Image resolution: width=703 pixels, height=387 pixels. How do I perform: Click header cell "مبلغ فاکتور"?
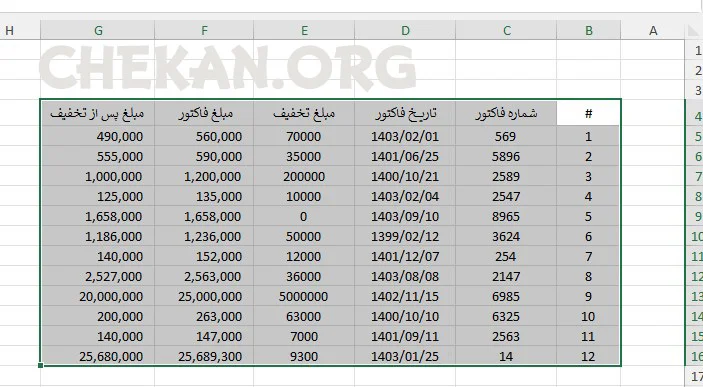click(204, 113)
